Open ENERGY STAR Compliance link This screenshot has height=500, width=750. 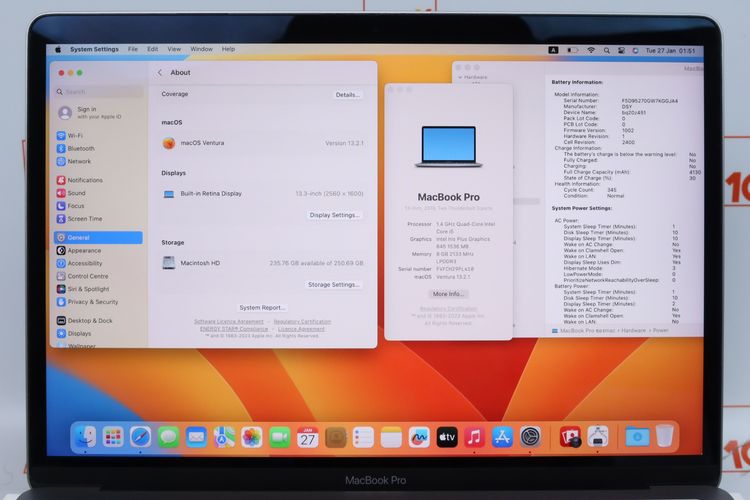234,329
